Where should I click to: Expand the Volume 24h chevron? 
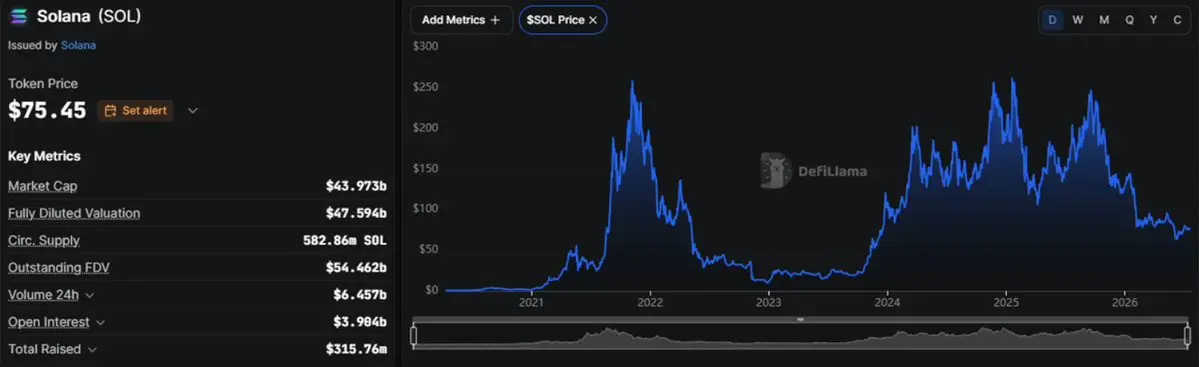(x=89, y=295)
